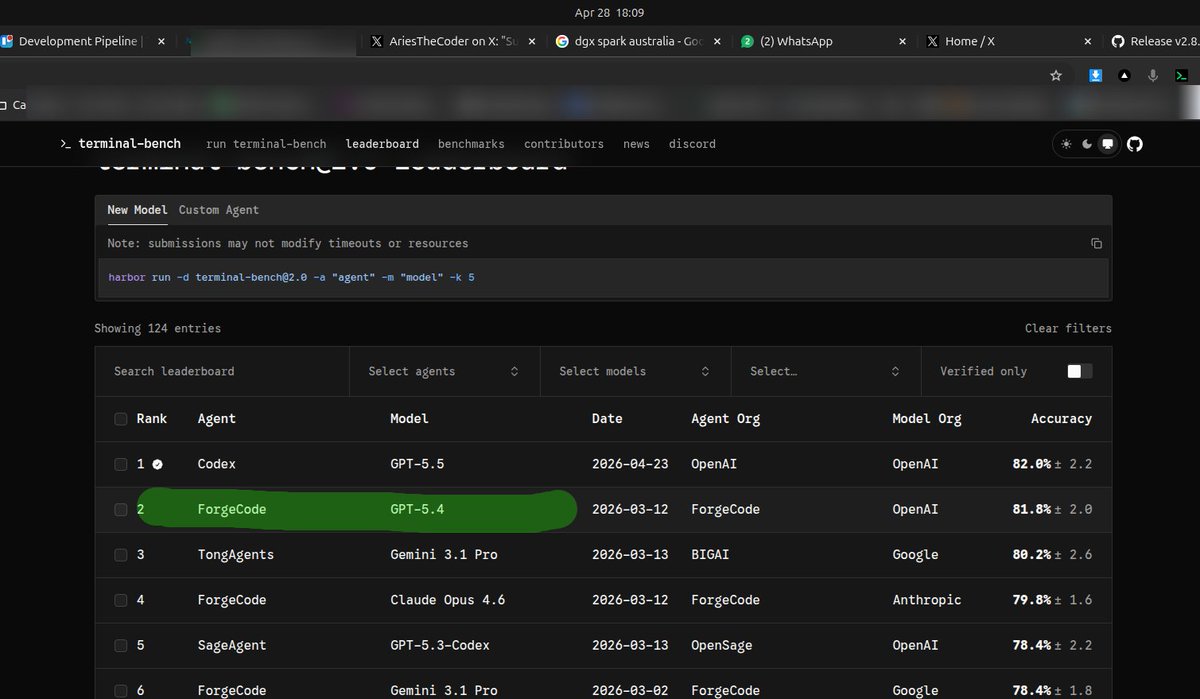1200x699 pixels.
Task: Click the harbor run command text
Action: (x=291, y=276)
